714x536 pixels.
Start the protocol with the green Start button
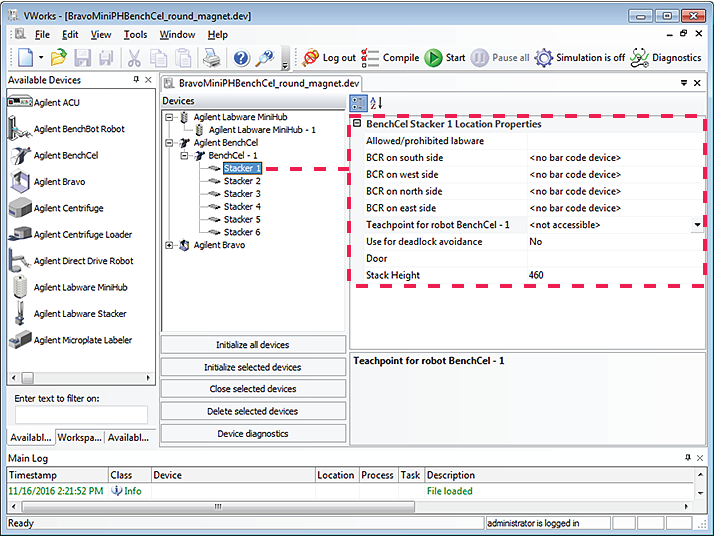(x=445, y=58)
